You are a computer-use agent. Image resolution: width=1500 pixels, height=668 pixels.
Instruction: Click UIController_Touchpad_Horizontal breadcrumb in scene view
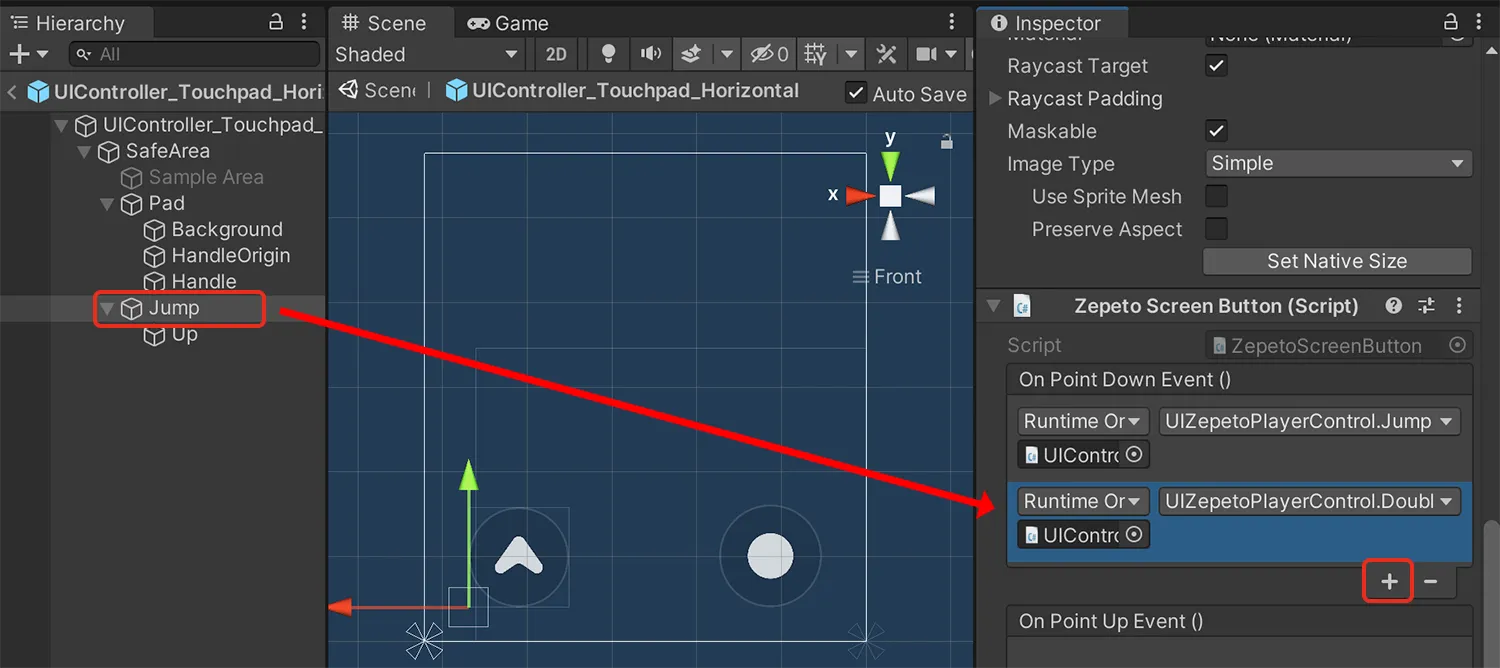pyautogui.click(x=622, y=90)
